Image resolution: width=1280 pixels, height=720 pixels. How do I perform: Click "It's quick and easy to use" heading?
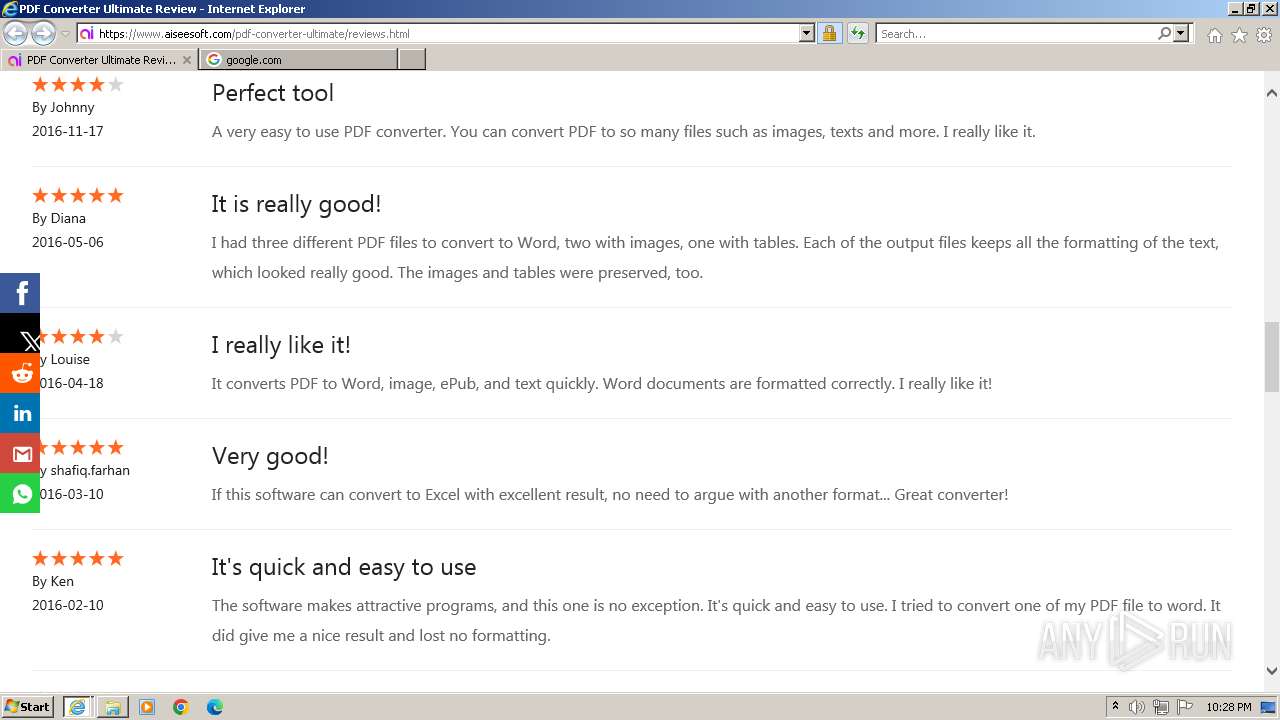click(x=344, y=567)
